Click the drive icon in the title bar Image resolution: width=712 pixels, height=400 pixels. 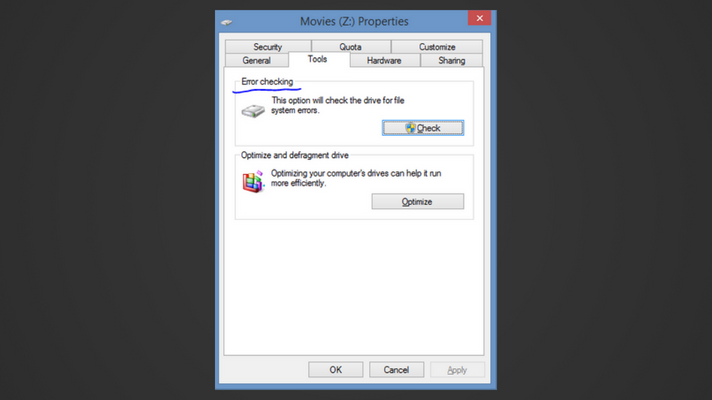pos(227,22)
